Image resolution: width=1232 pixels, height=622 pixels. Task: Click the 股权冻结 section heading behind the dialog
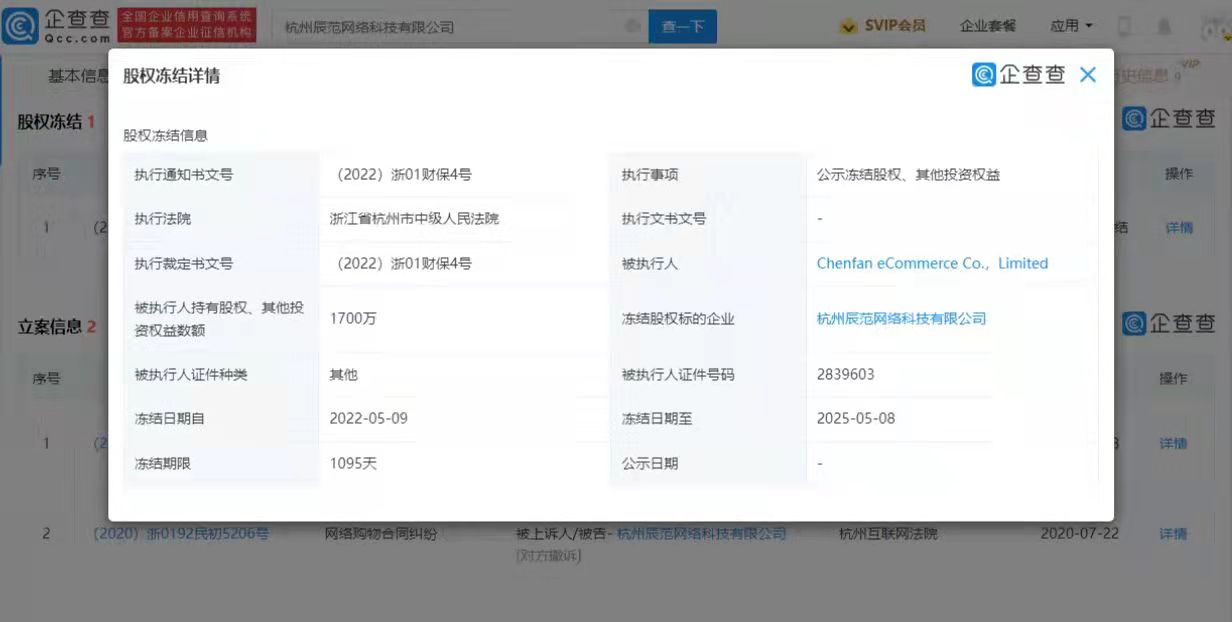(x=49, y=122)
